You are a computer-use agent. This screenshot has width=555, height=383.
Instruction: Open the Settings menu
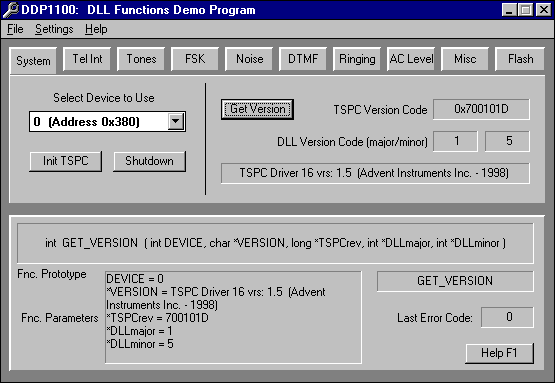[54, 29]
